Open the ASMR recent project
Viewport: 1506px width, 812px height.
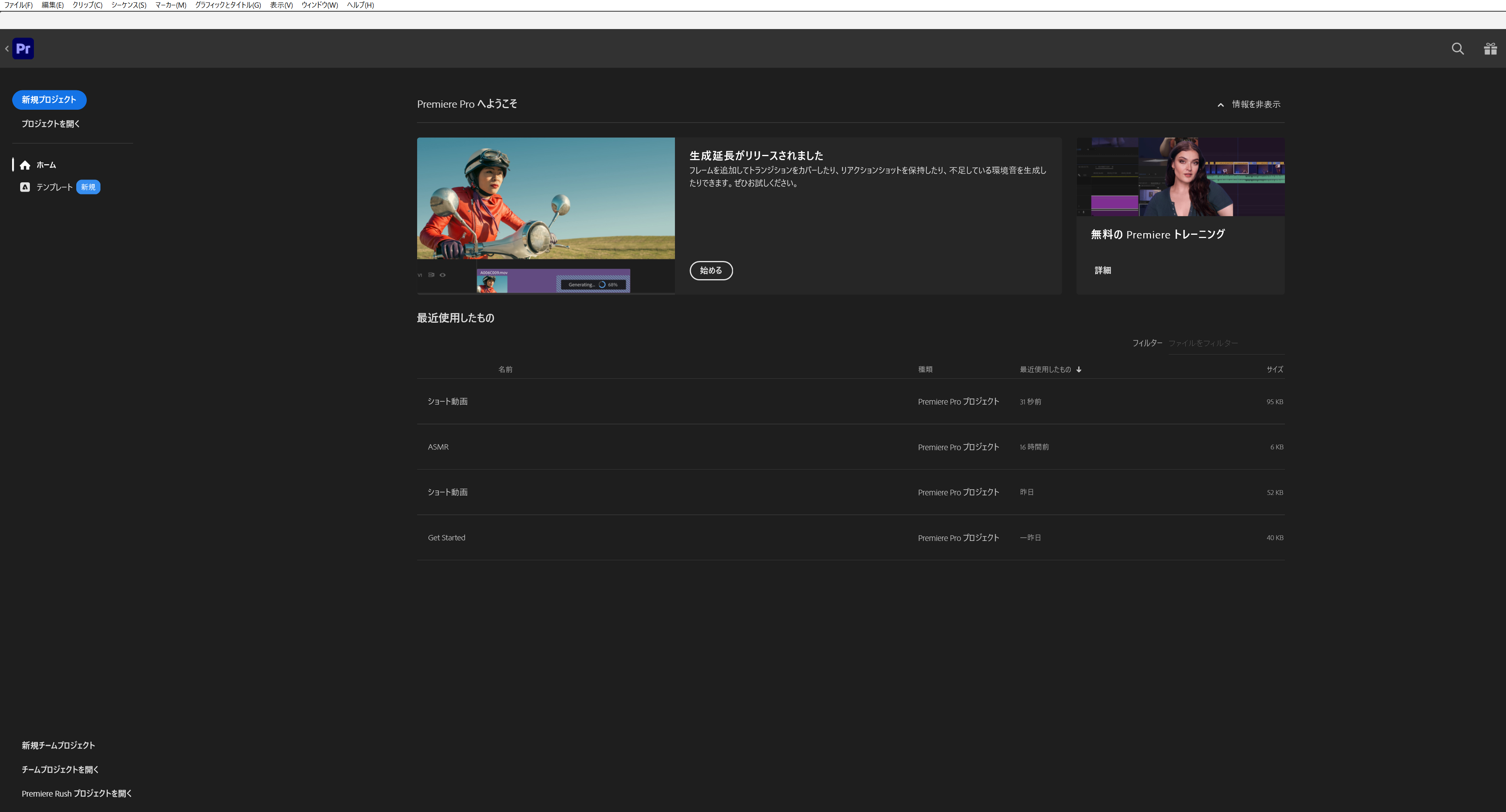pyautogui.click(x=439, y=447)
